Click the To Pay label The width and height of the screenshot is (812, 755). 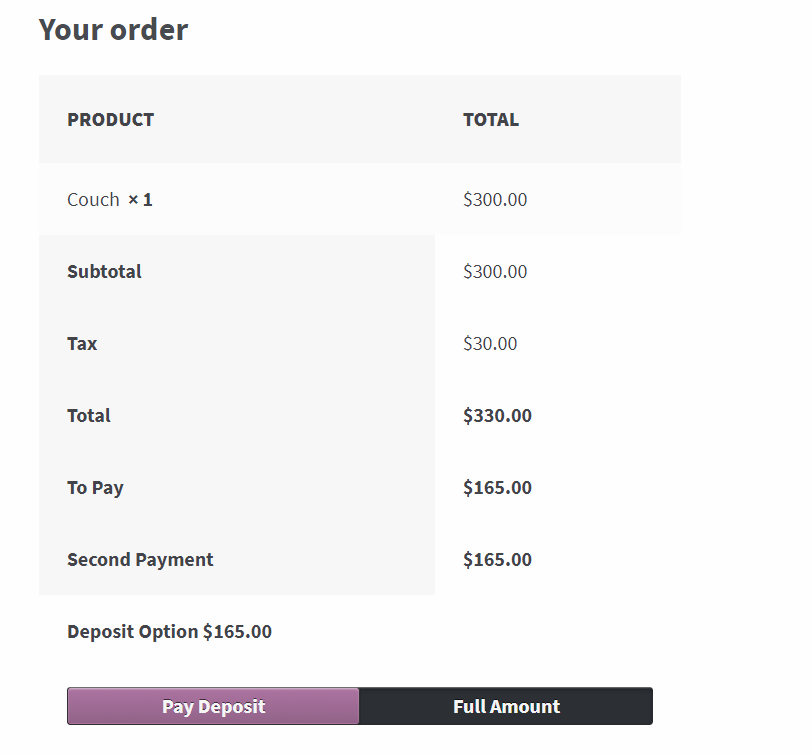[x=95, y=488]
